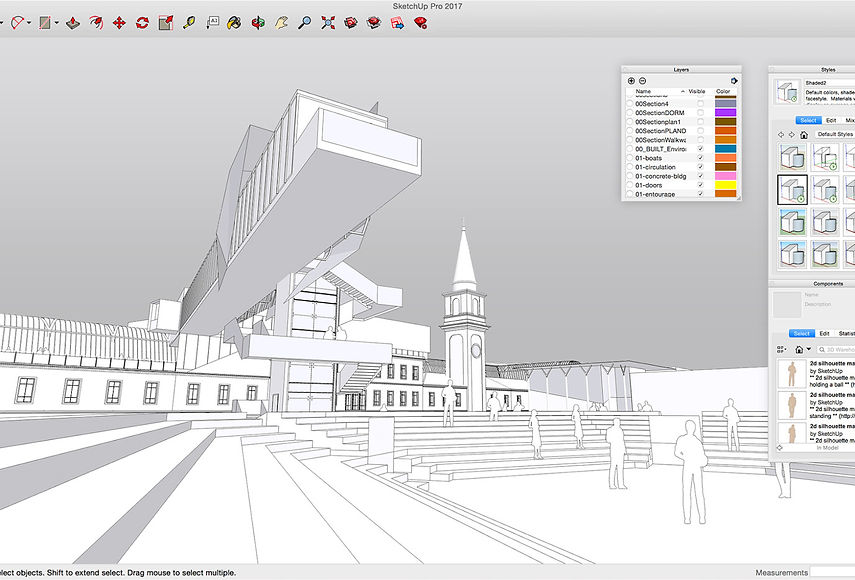
Task: Click the Visible column header in Layers
Action: 697,92
